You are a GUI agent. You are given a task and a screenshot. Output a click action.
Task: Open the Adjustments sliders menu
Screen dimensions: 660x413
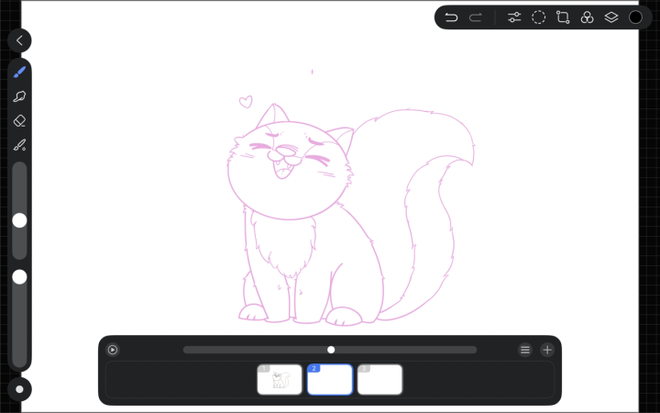tap(514, 17)
